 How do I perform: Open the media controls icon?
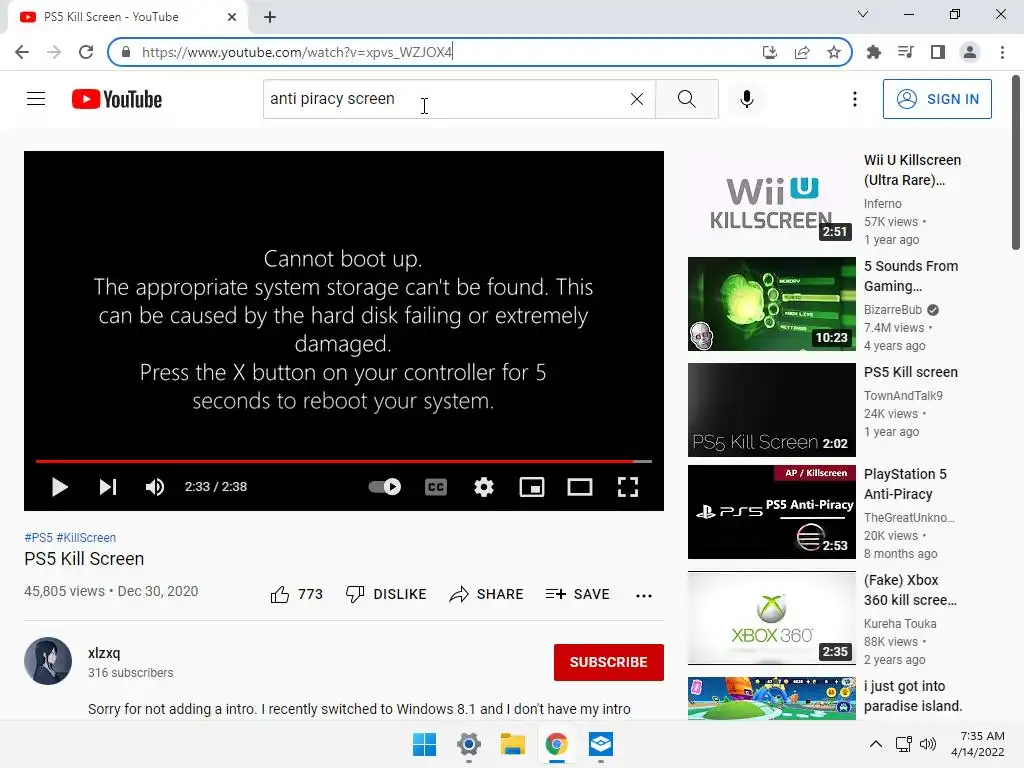[906, 52]
